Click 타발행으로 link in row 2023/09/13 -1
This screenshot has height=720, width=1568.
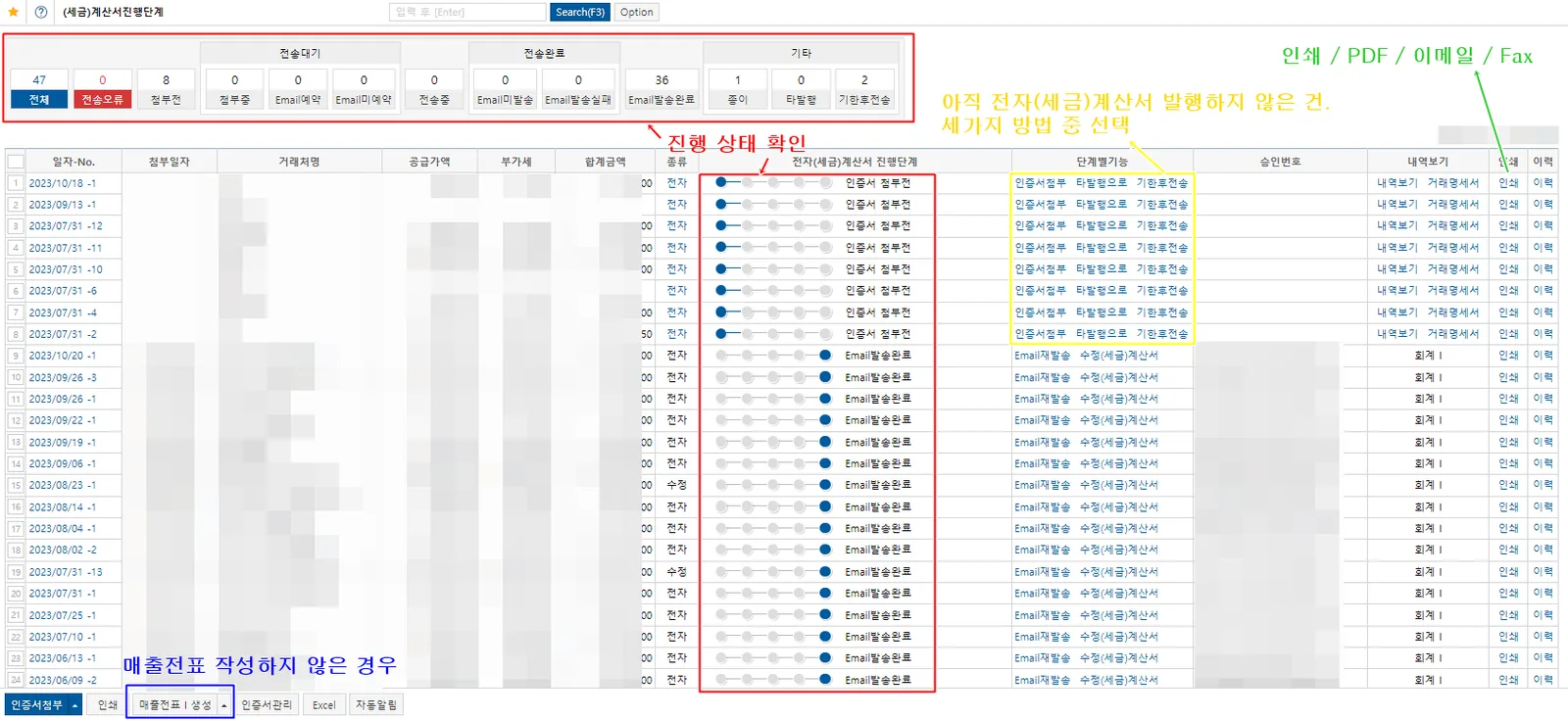1102,205
